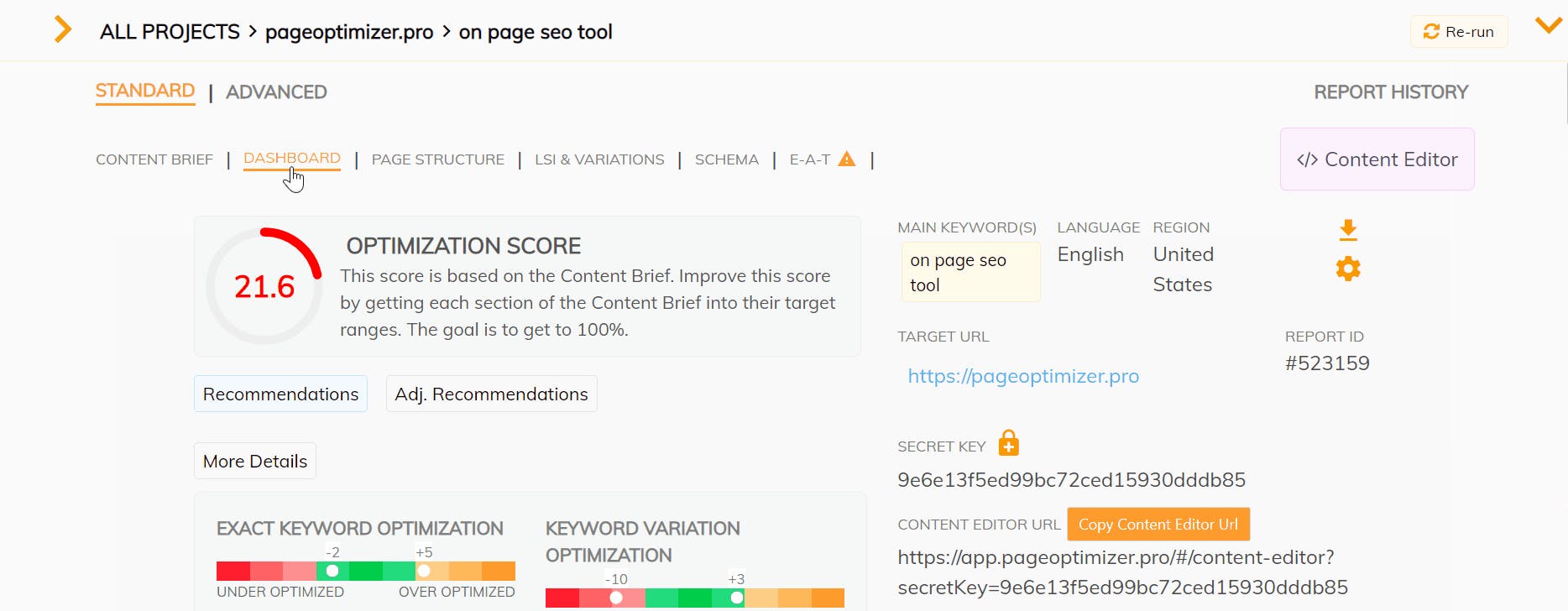Select the DASHBOARD tab

coord(292,159)
